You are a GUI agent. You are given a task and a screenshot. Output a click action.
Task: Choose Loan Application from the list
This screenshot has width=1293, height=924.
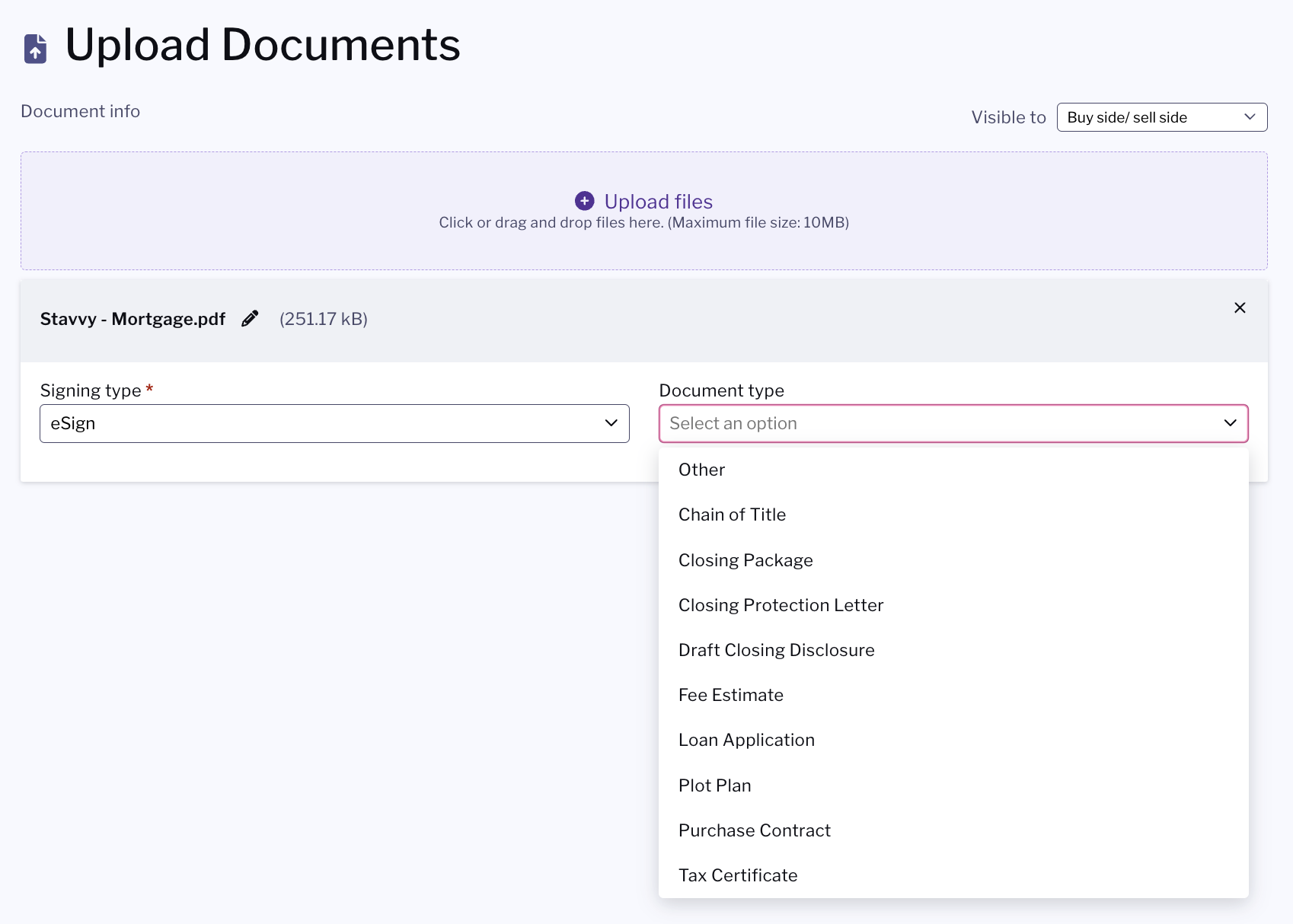click(953, 740)
